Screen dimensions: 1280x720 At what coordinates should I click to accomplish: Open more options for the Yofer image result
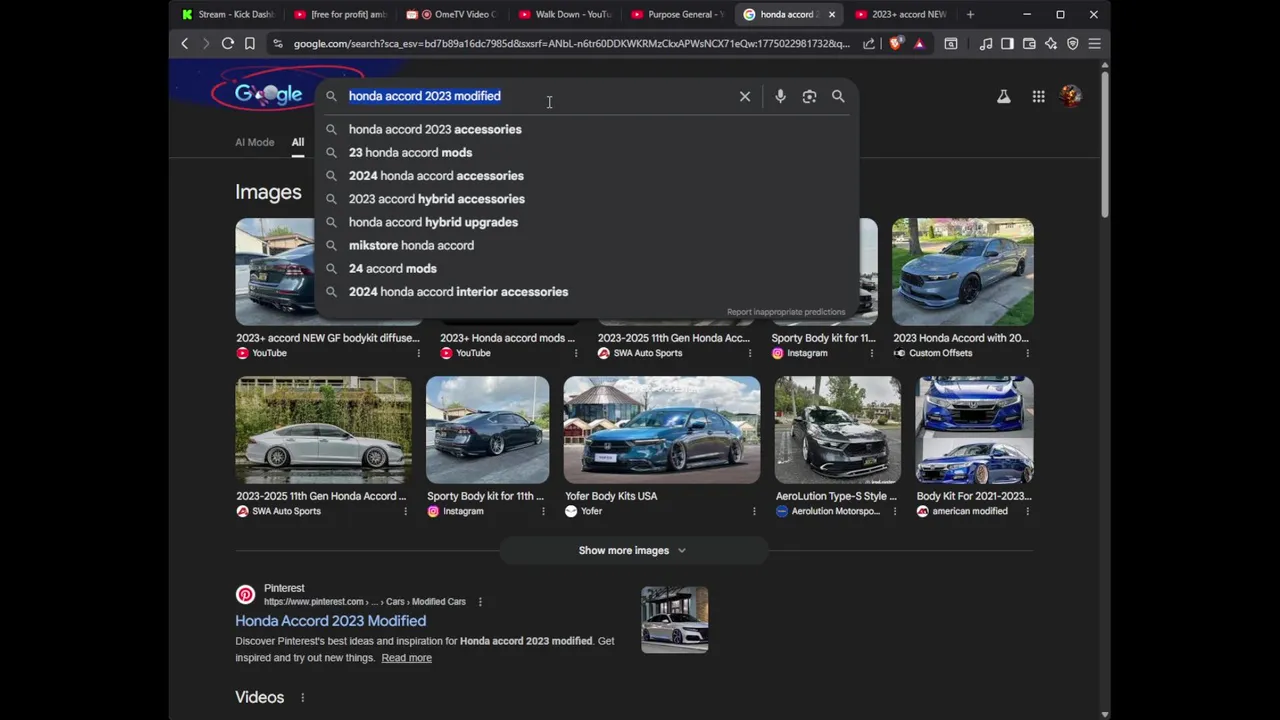click(754, 511)
